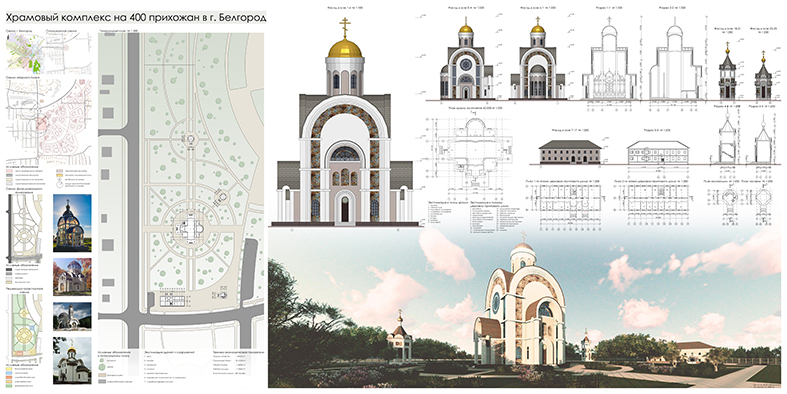Open the autumn trees church reference photo
This screenshot has height=394, width=787.
pyautogui.click(x=72, y=277)
